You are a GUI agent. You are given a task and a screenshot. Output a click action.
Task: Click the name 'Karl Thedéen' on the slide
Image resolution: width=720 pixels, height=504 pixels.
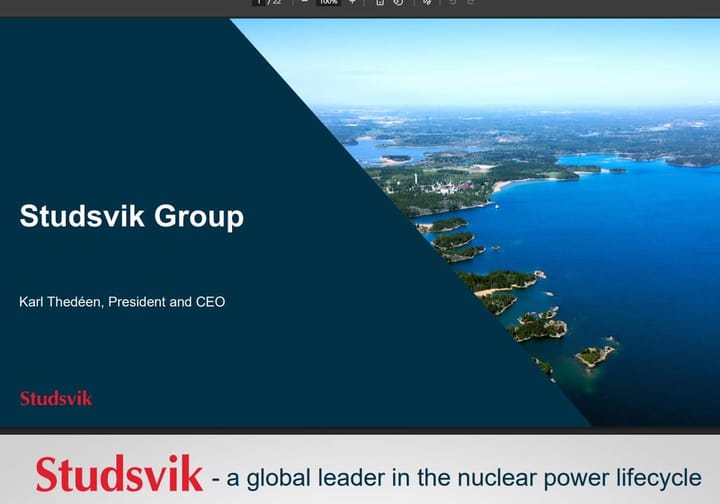(61, 301)
